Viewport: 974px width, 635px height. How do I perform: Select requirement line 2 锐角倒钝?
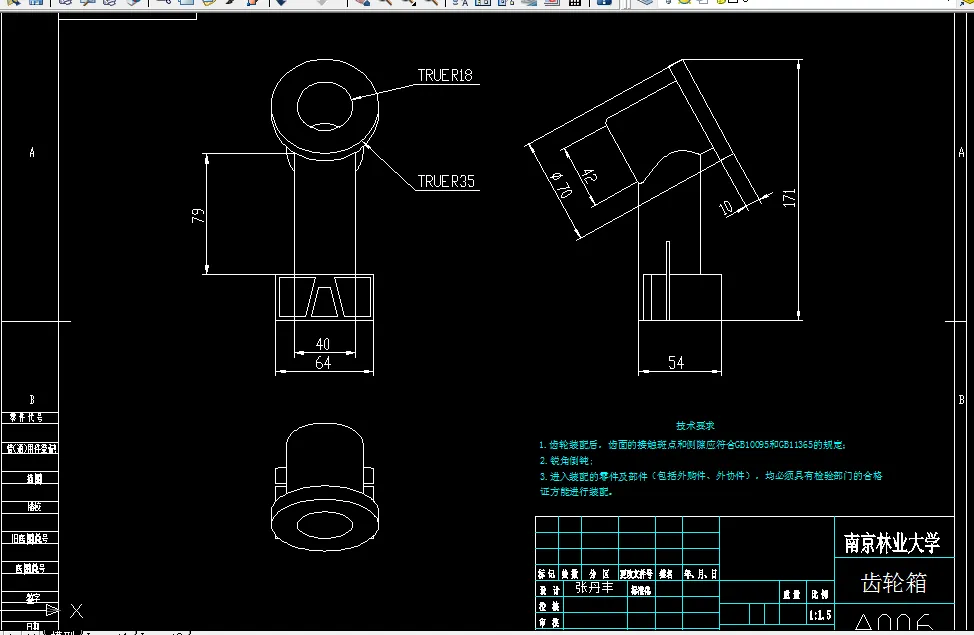[x=566, y=460]
